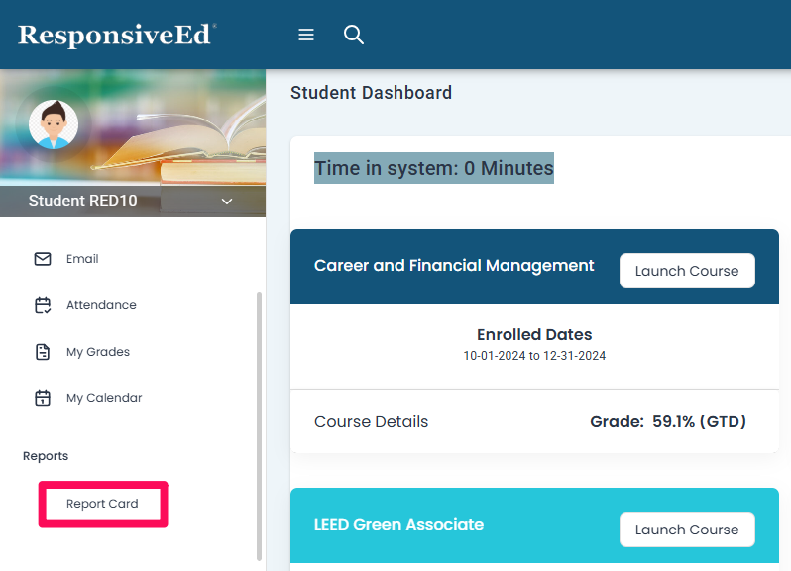The width and height of the screenshot is (791, 571).
Task: Go to My Calendar sidebar label
Action: point(104,398)
